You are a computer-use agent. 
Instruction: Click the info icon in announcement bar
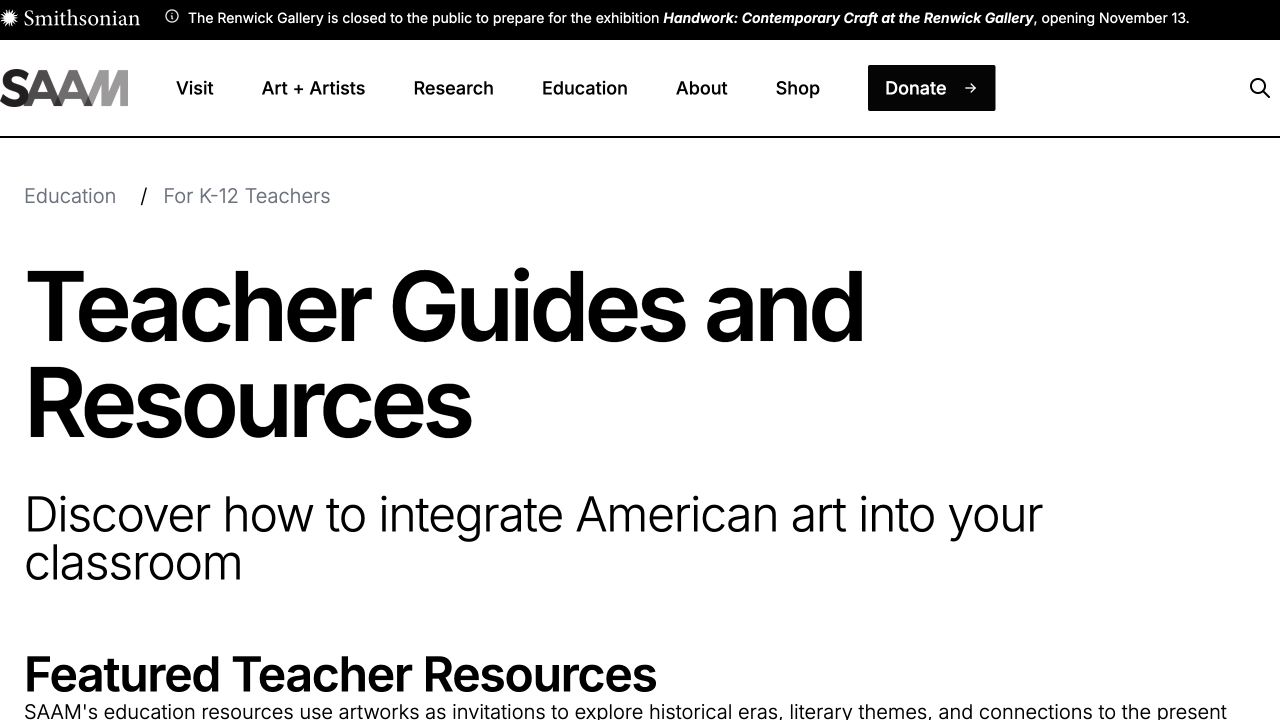pyautogui.click(x=172, y=17)
